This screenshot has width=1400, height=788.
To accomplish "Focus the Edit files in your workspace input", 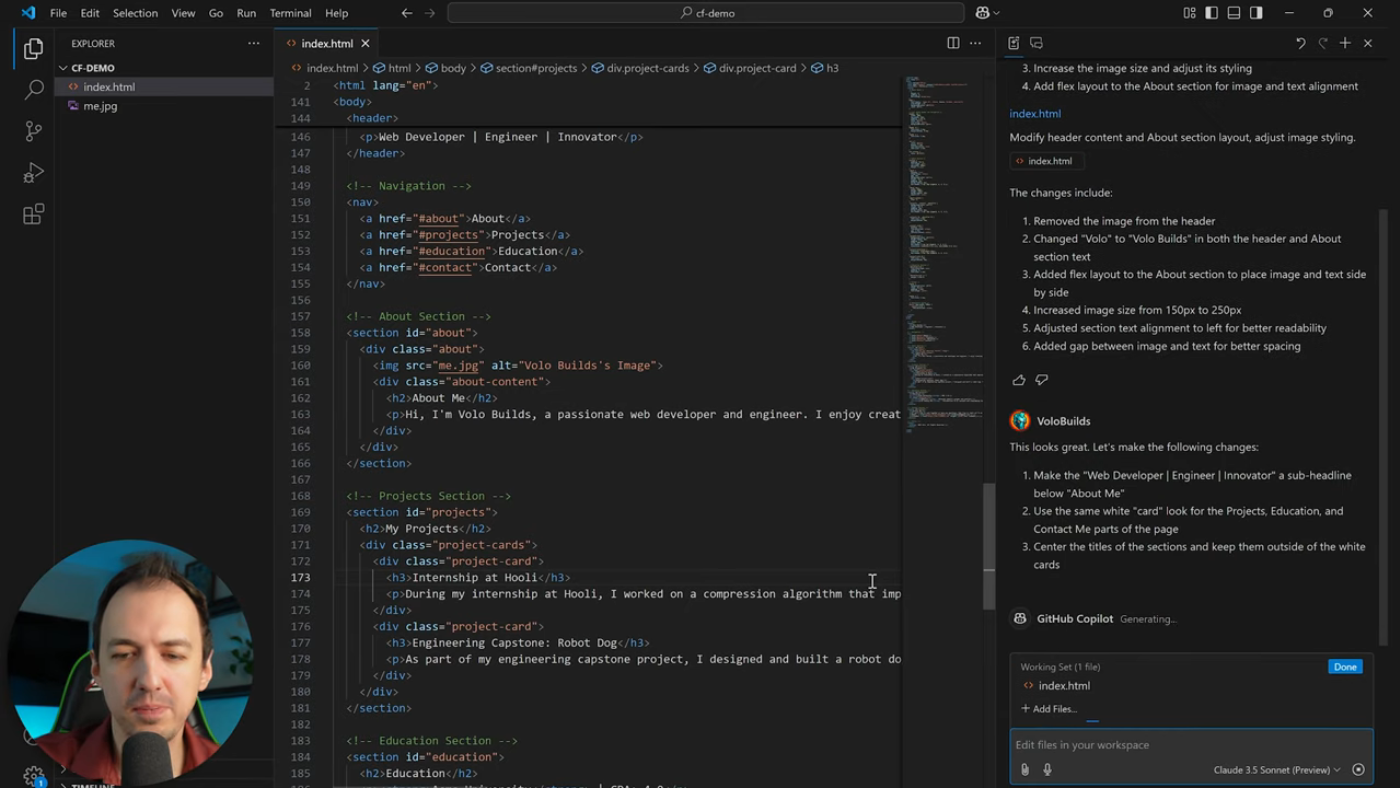I will pyautogui.click(x=1190, y=745).
